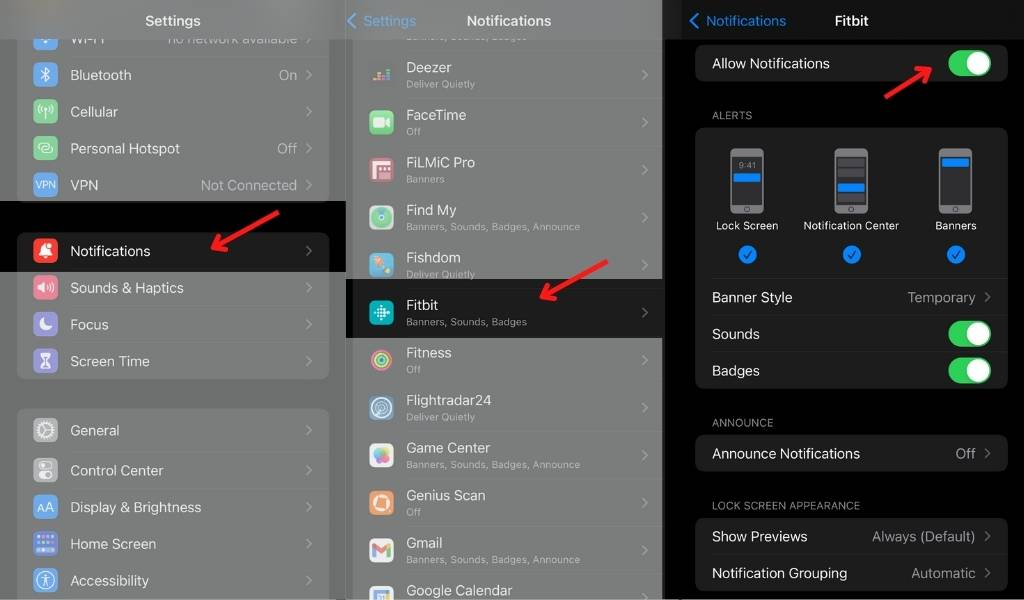The height and width of the screenshot is (600, 1024).
Task: Toggle the Sounds switch for Fitbit
Action: coord(969,334)
